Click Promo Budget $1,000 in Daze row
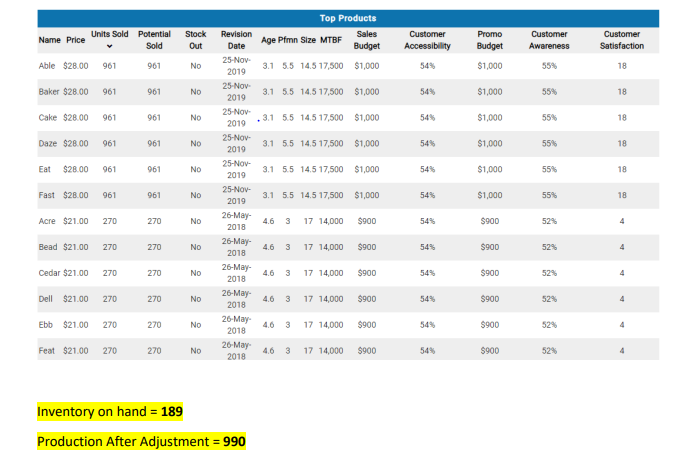677x456 pixels. click(490, 144)
